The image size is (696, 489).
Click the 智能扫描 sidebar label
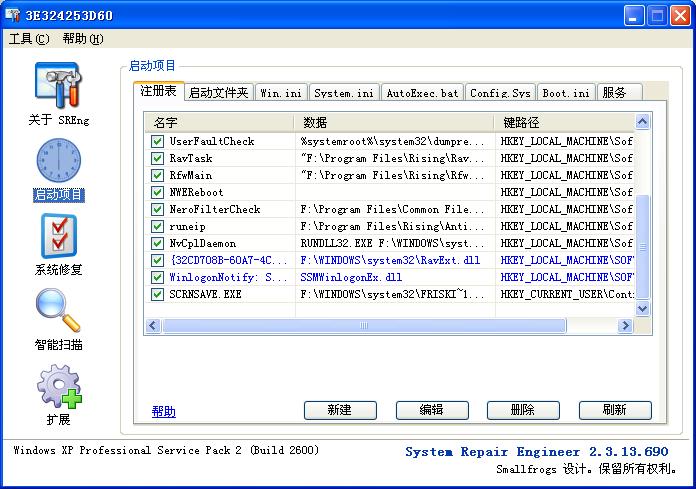click(59, 345)
